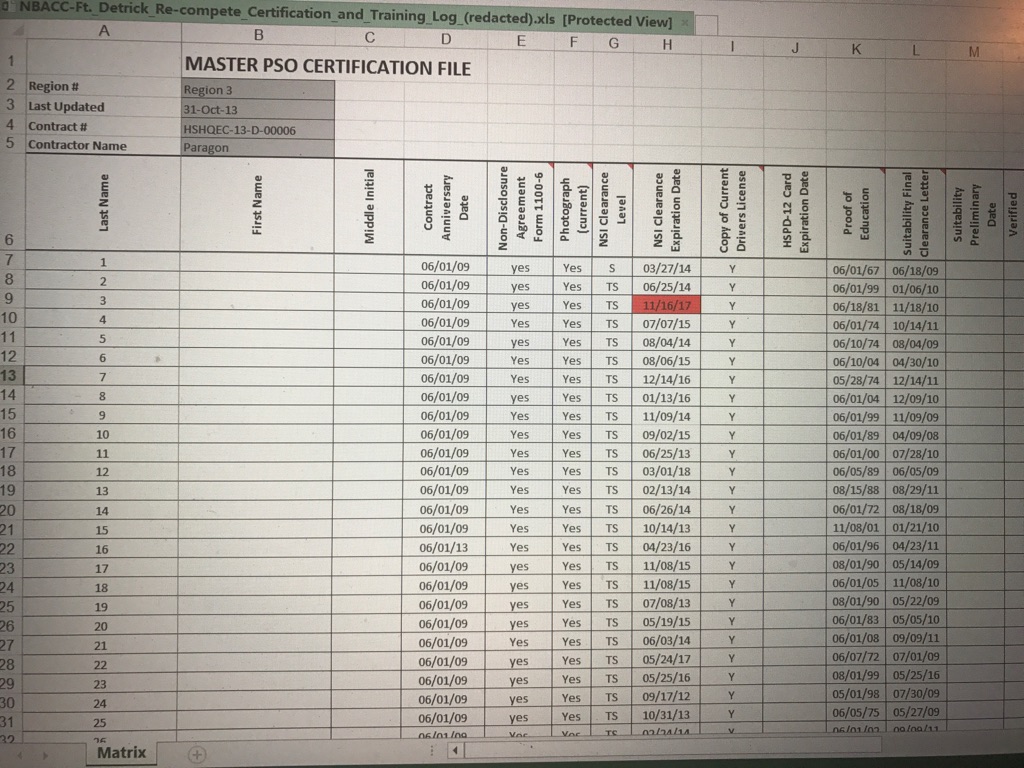Select the 31-Oct-13 last updated cell

pos(258,109)
